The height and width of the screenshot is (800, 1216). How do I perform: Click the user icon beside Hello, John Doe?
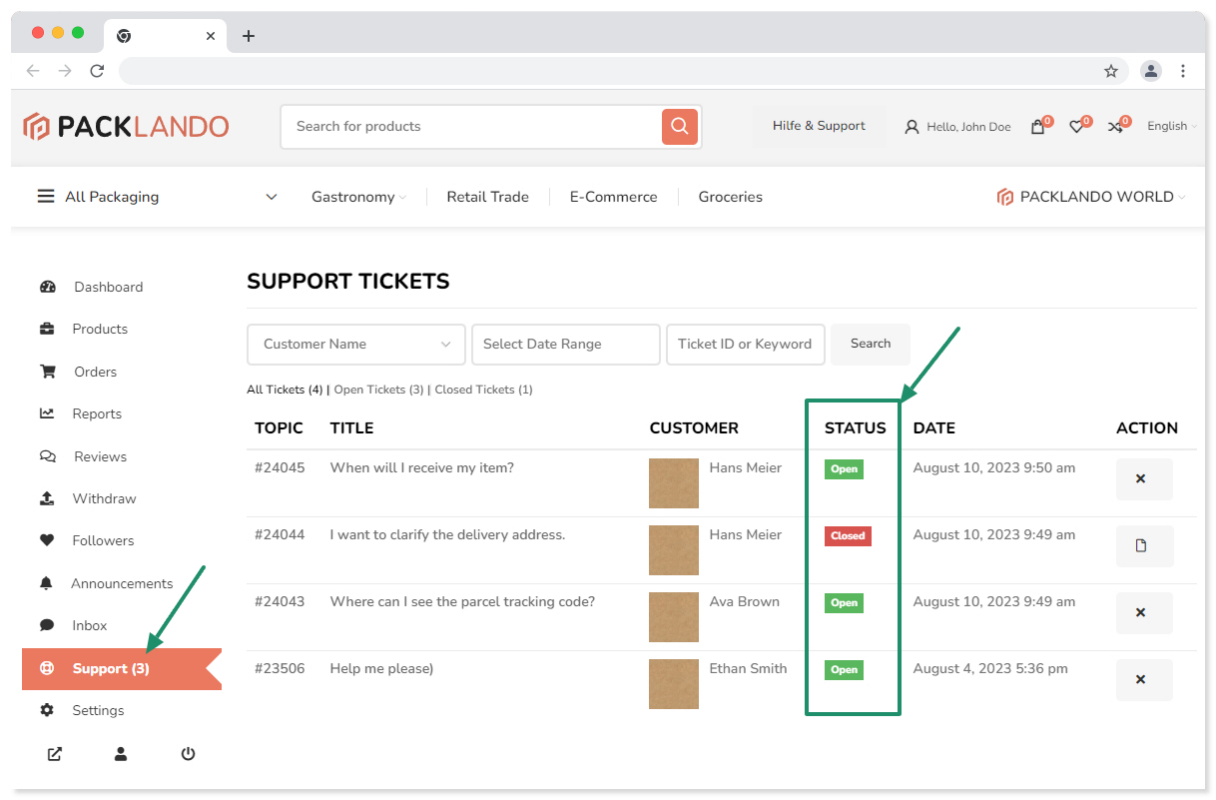(911, 127)
